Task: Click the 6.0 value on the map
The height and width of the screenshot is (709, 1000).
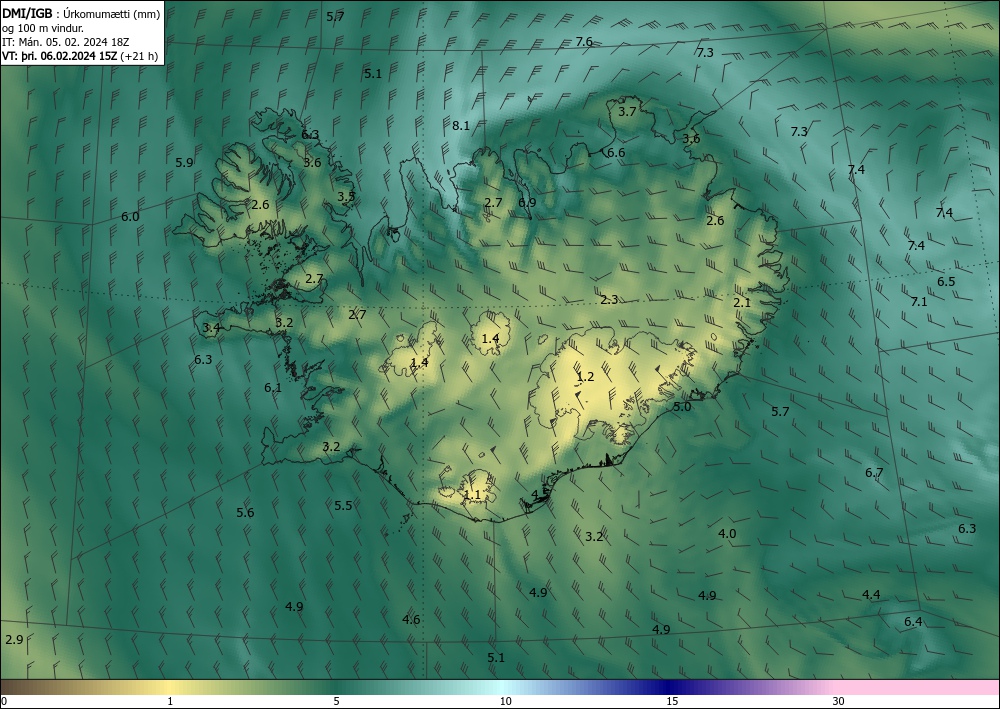Action: pyautogui.click(x=130, y=217)
